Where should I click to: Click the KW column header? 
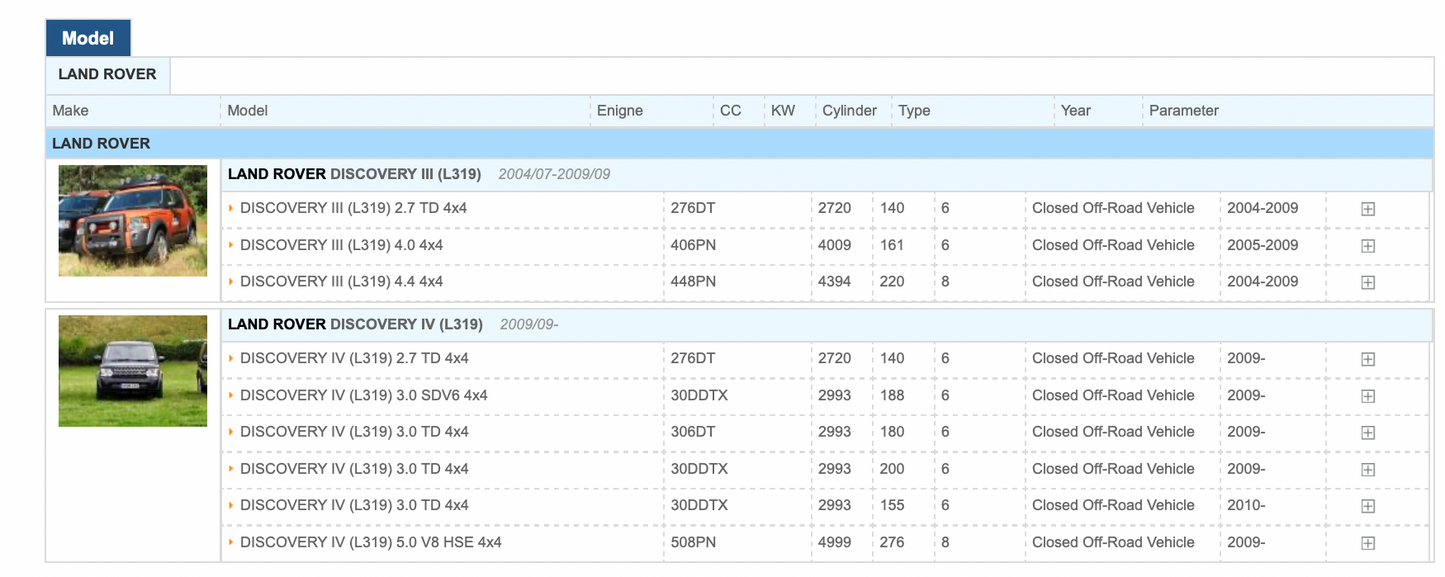[783, 111]
